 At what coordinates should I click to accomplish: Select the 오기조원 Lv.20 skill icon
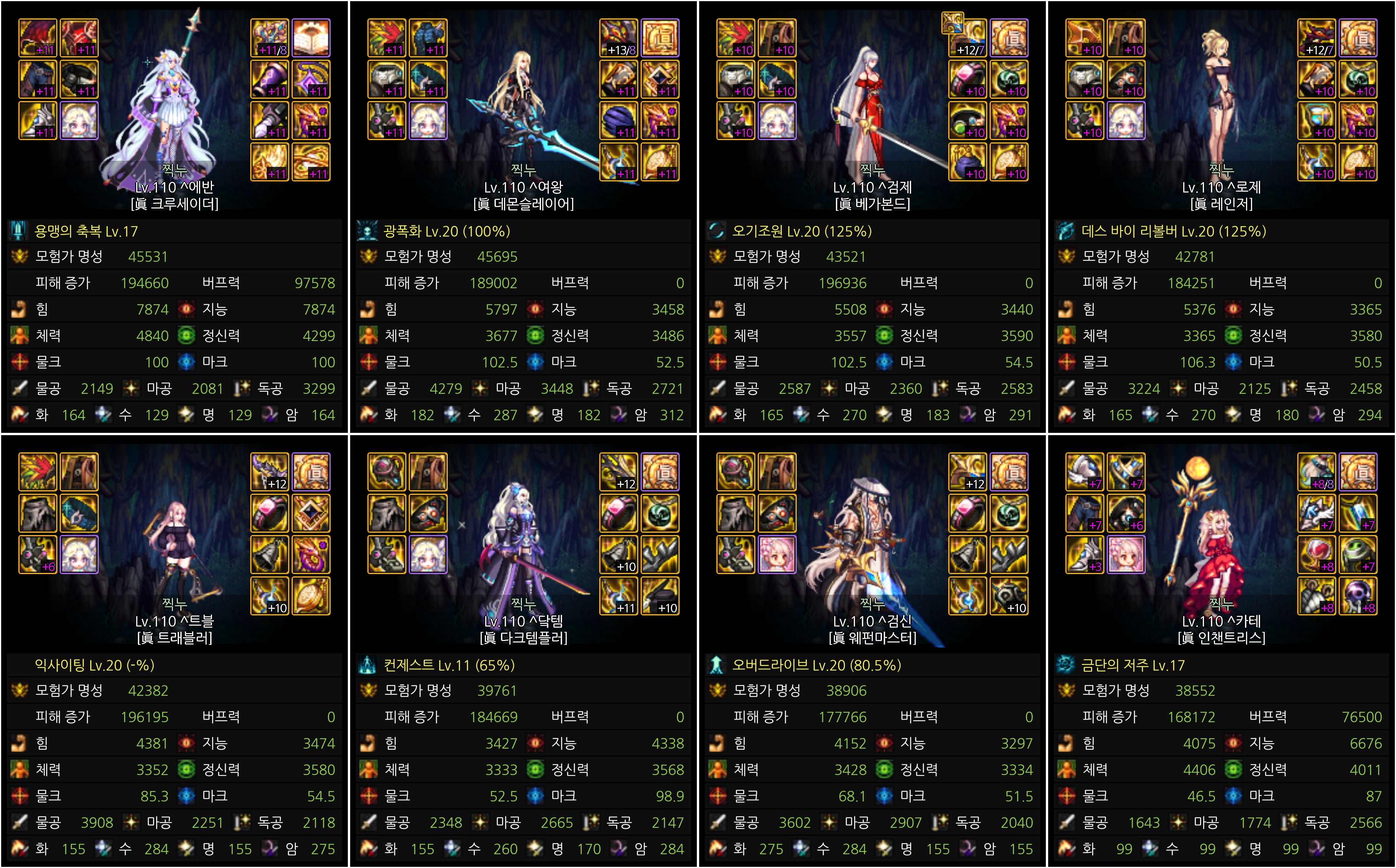coord(716,231)
